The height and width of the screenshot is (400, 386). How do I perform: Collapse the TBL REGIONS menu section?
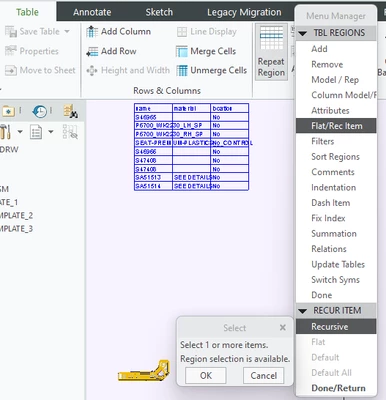tap(303, 33)
